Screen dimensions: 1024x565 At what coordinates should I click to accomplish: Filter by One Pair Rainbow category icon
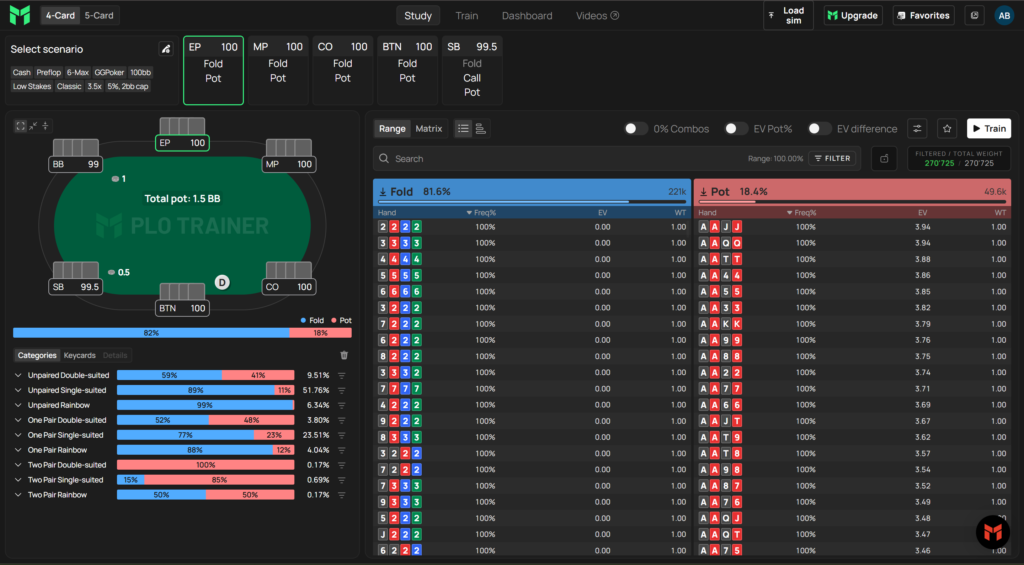click(x=342, y=450)
